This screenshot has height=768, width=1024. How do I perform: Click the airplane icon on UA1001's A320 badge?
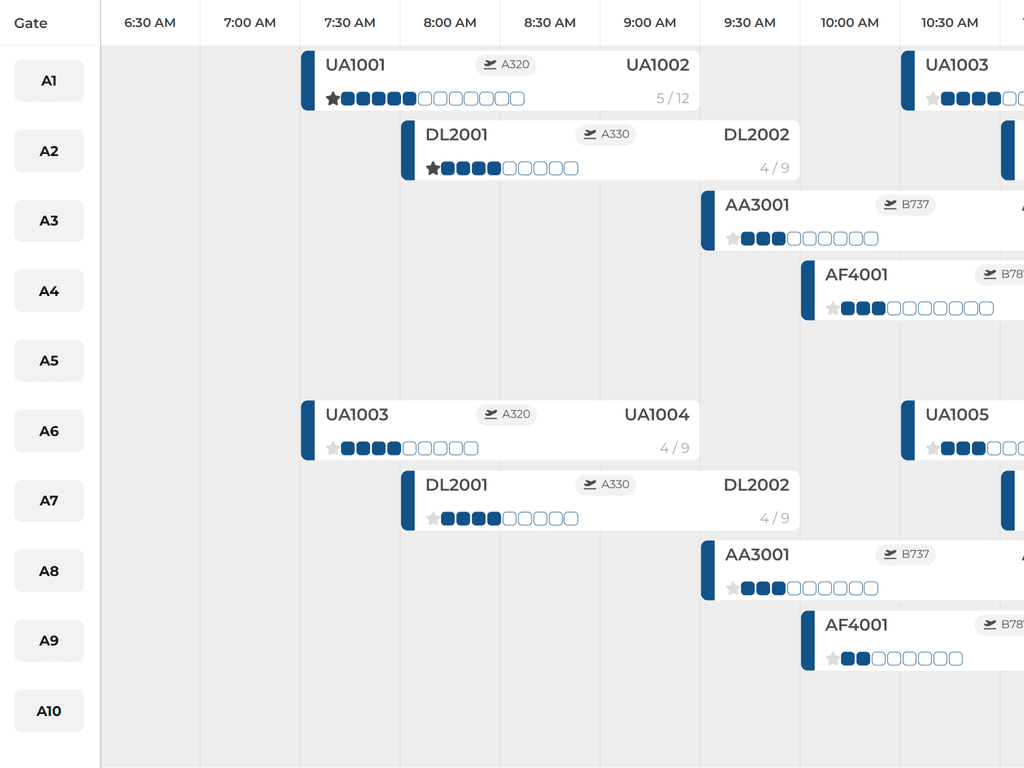click(x=489, y=64)
